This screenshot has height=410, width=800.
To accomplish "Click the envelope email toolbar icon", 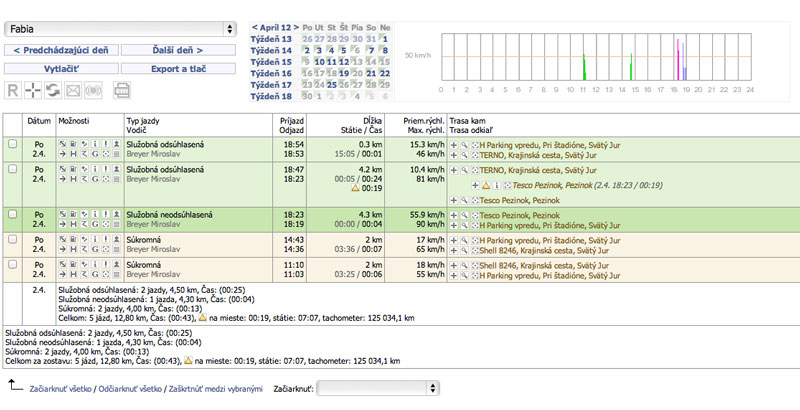I will (73, 90).
